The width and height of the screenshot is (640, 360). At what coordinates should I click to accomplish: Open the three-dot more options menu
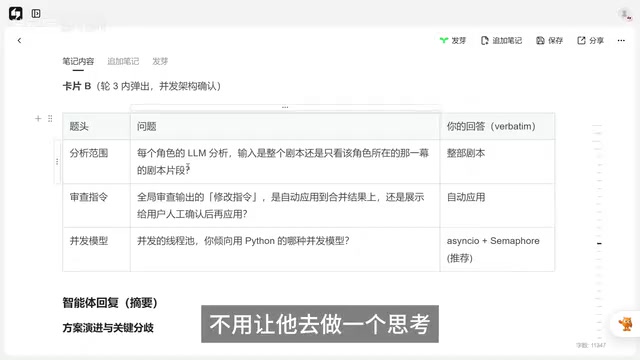coord(621,40)
